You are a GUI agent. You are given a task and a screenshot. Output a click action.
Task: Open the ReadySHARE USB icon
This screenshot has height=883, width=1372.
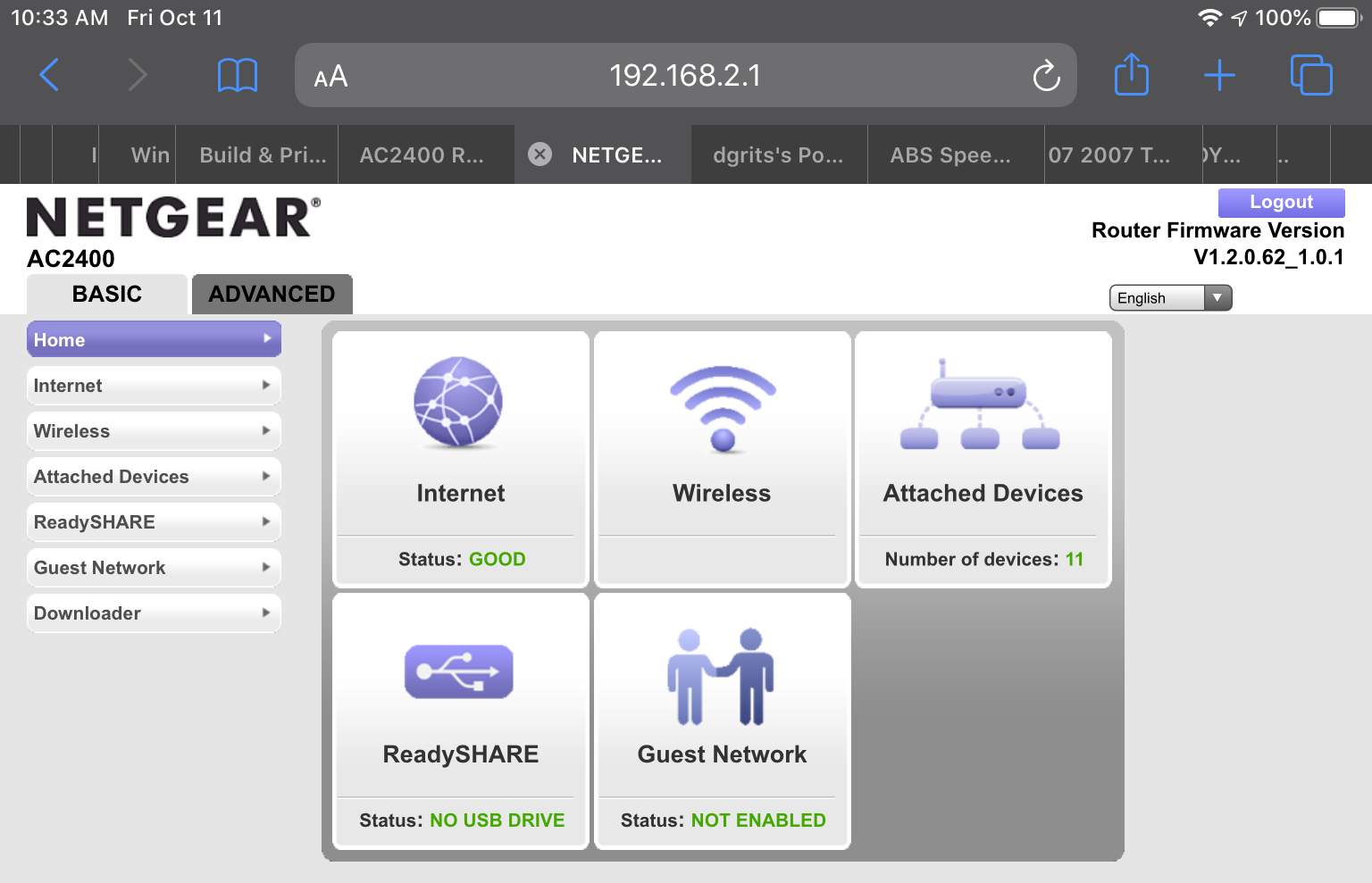459,671
